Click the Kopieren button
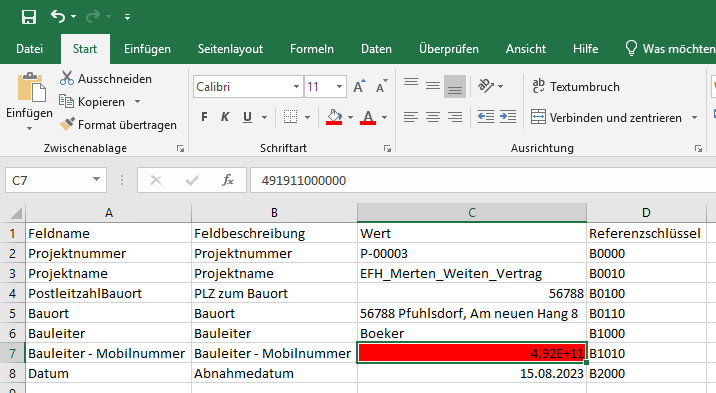The height and width of the screenshot is (393, 716). pyautogui.click(x=93, y=101)
